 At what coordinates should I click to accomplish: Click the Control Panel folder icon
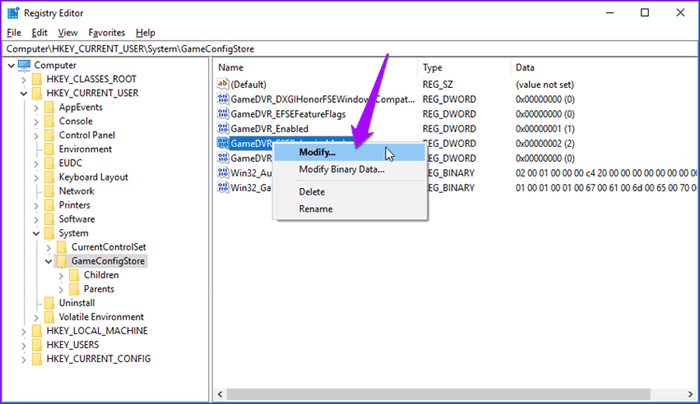tap(49, 135)
